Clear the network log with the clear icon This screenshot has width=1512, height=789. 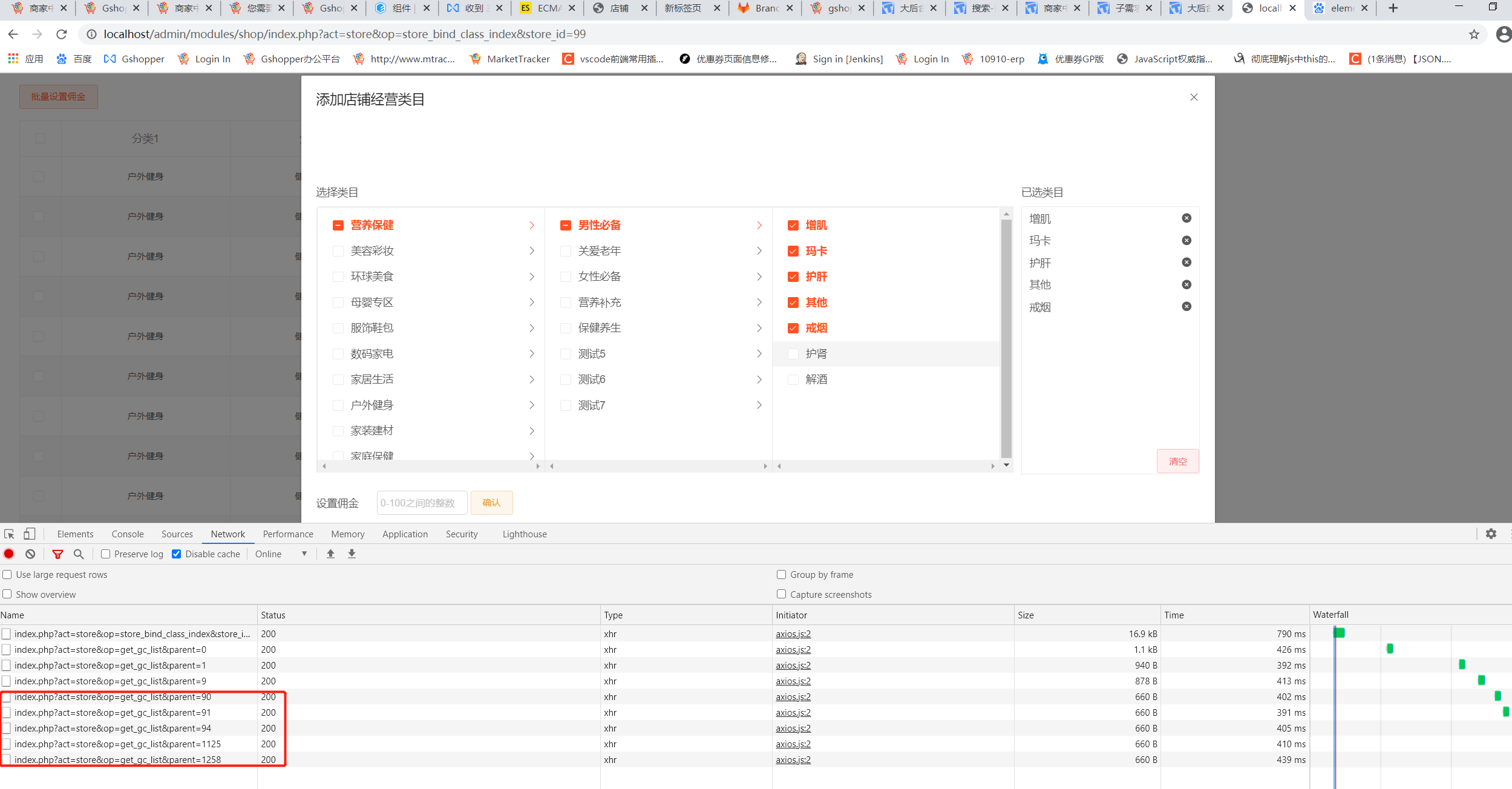click(30, 554)
